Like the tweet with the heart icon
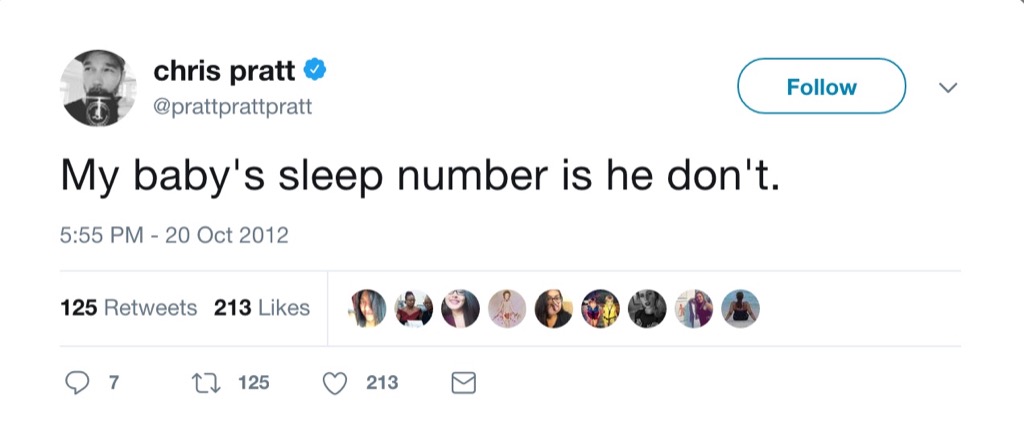Image resolution: width=1024 pixels, height=442 pixels. (337, 382)
